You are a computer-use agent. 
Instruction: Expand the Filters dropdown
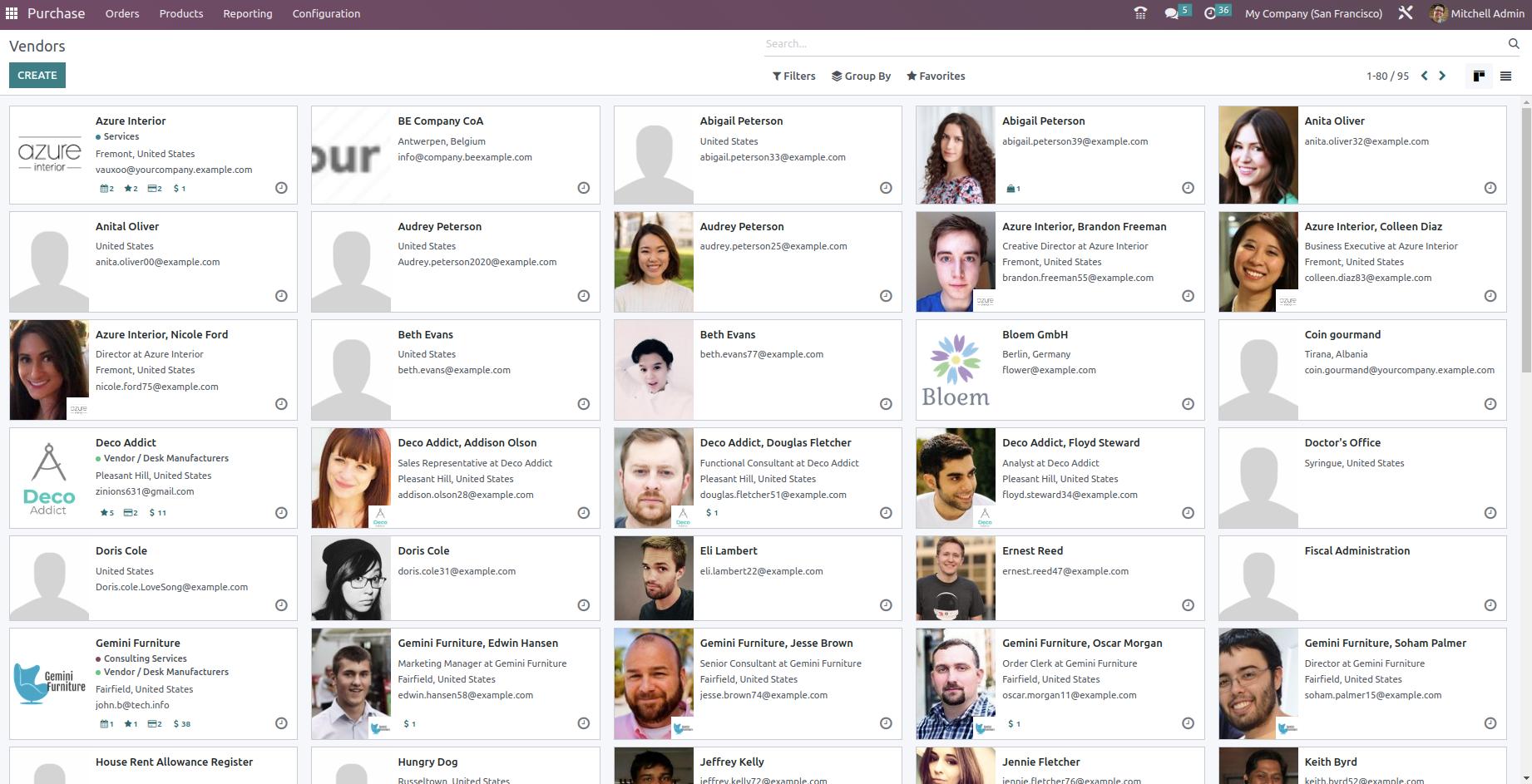(x=793, y=76)
